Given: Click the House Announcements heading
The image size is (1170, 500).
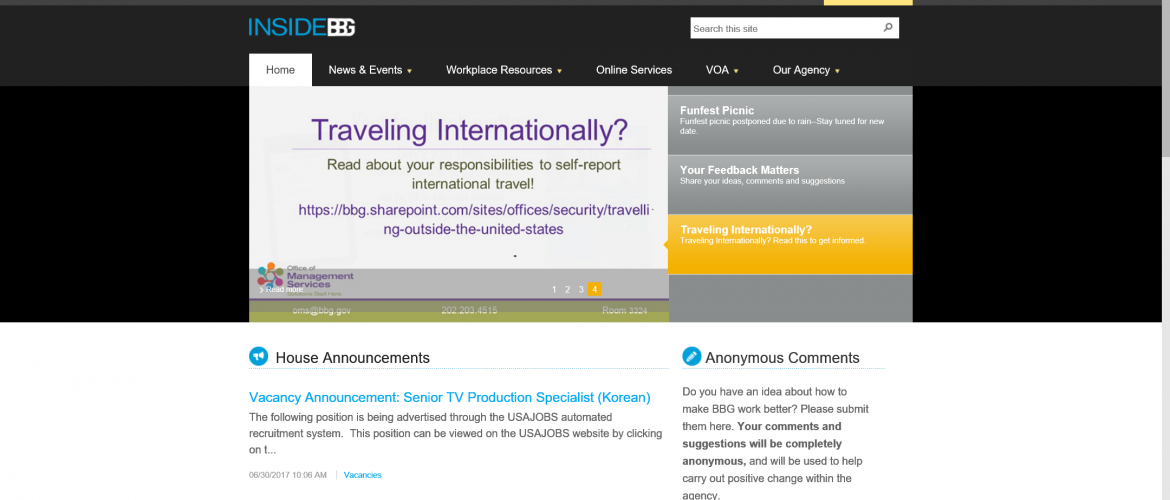Looking at the screenshot, I should tap(352, 357).
